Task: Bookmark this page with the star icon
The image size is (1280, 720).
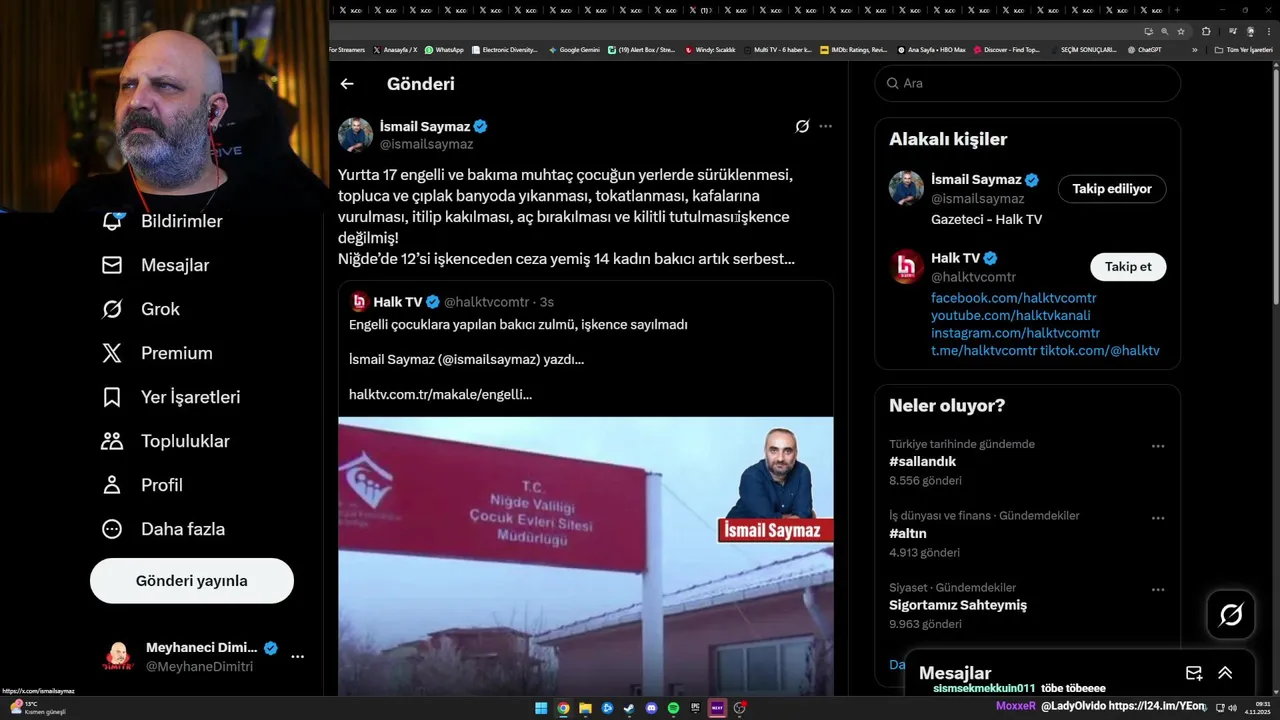Action: tap(1181, 31)
